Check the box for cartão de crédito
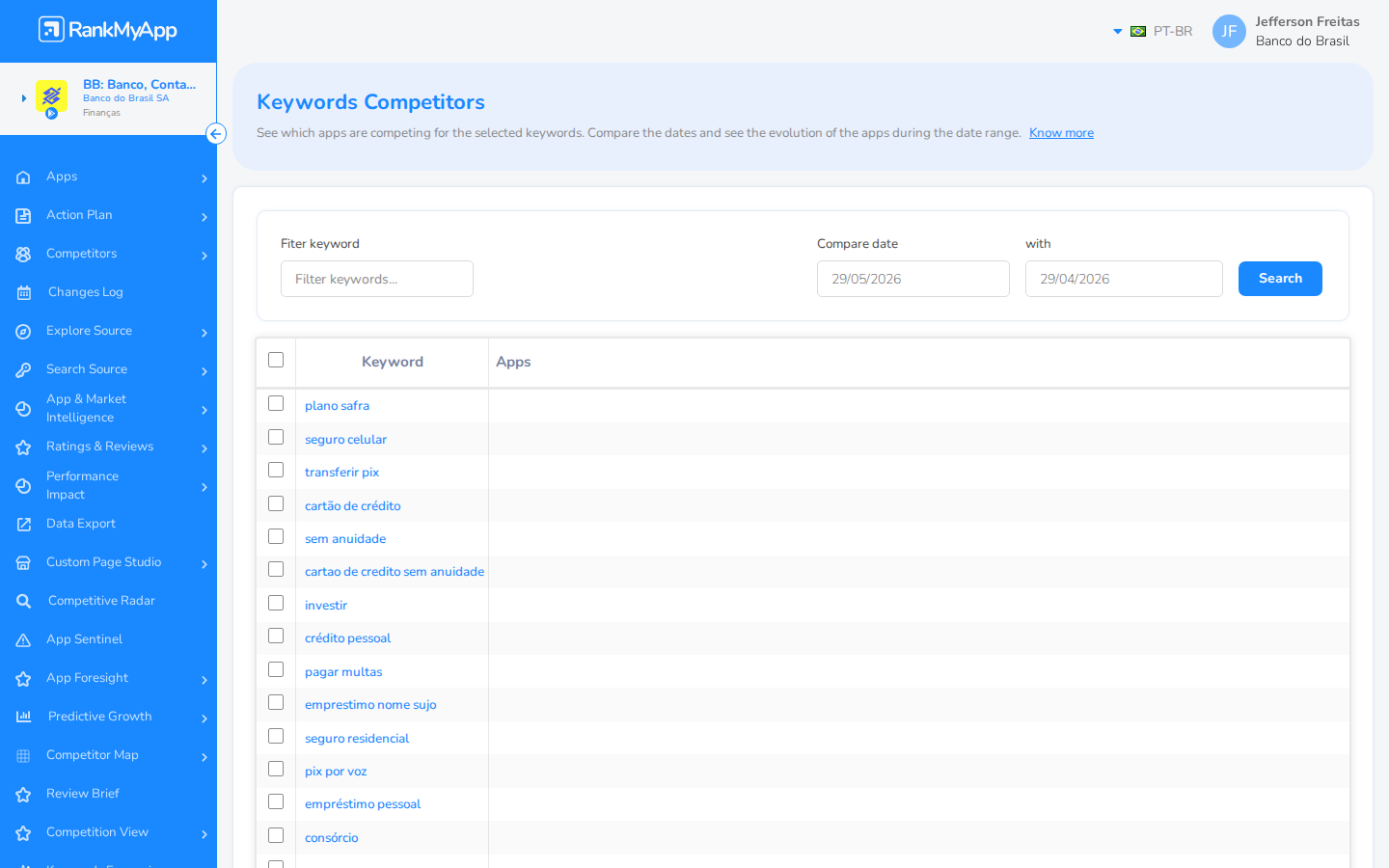The width and height of the screenshot is (1389, 868). pos(276,503)
